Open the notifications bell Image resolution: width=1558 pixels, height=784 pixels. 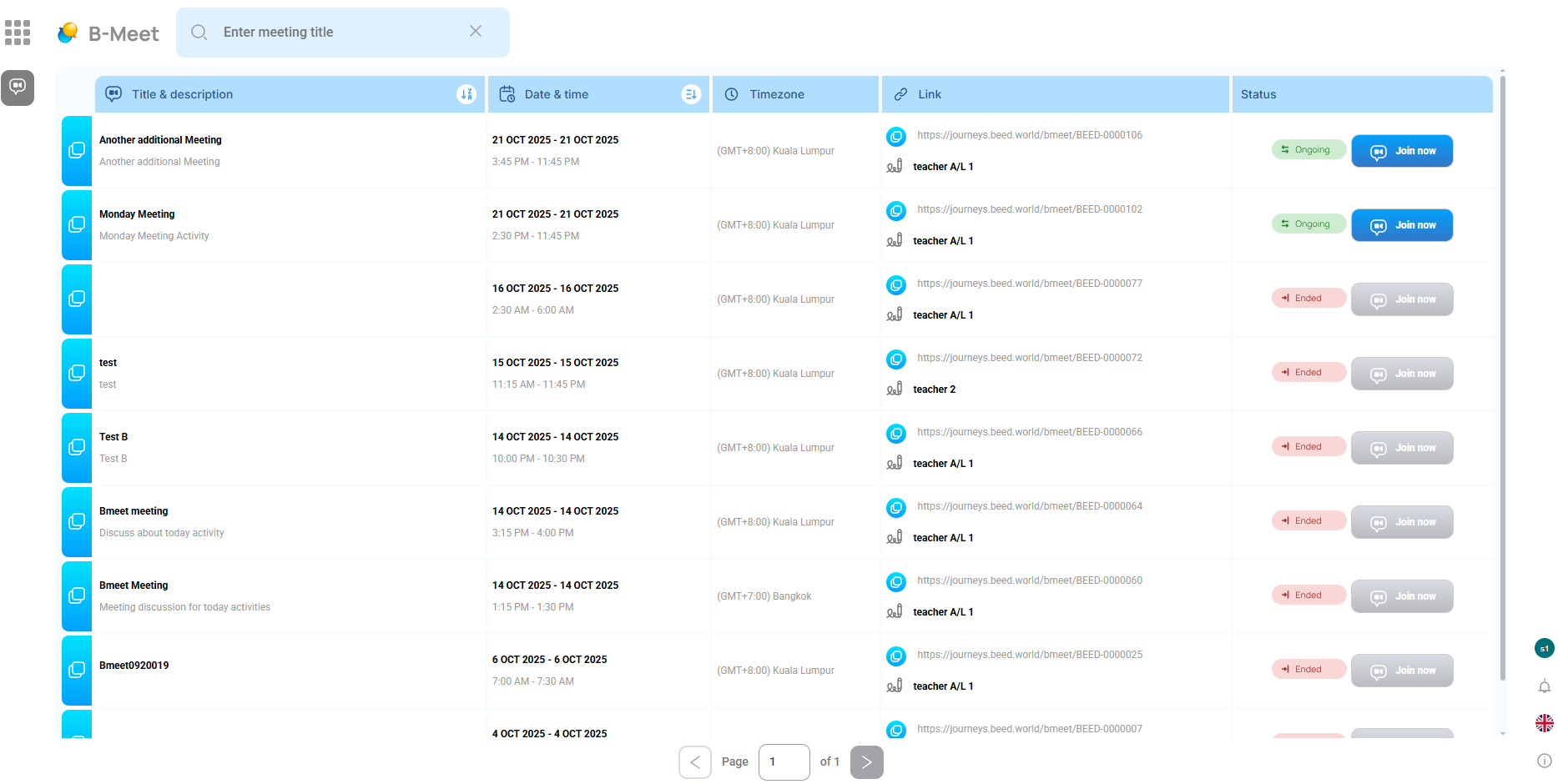click(x=1545, y=686)
